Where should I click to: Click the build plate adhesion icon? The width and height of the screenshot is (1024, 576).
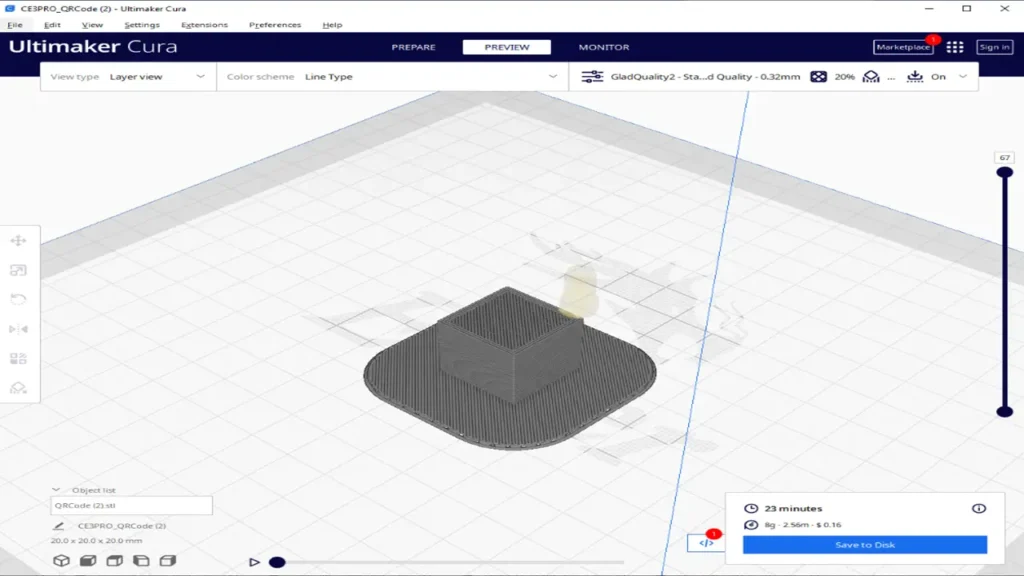(x=915, y=76)
